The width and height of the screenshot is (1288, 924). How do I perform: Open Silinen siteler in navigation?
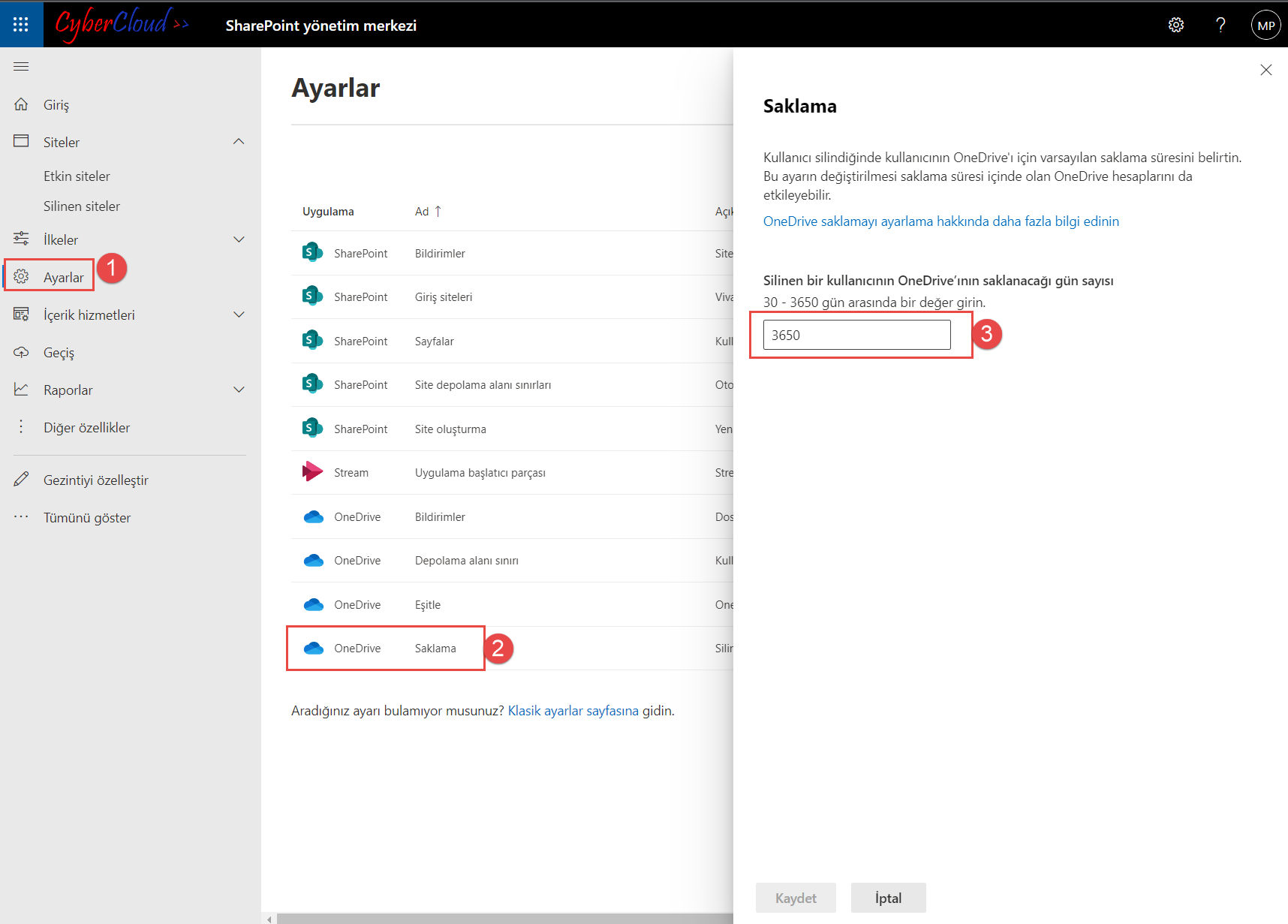tap(82, 206)
